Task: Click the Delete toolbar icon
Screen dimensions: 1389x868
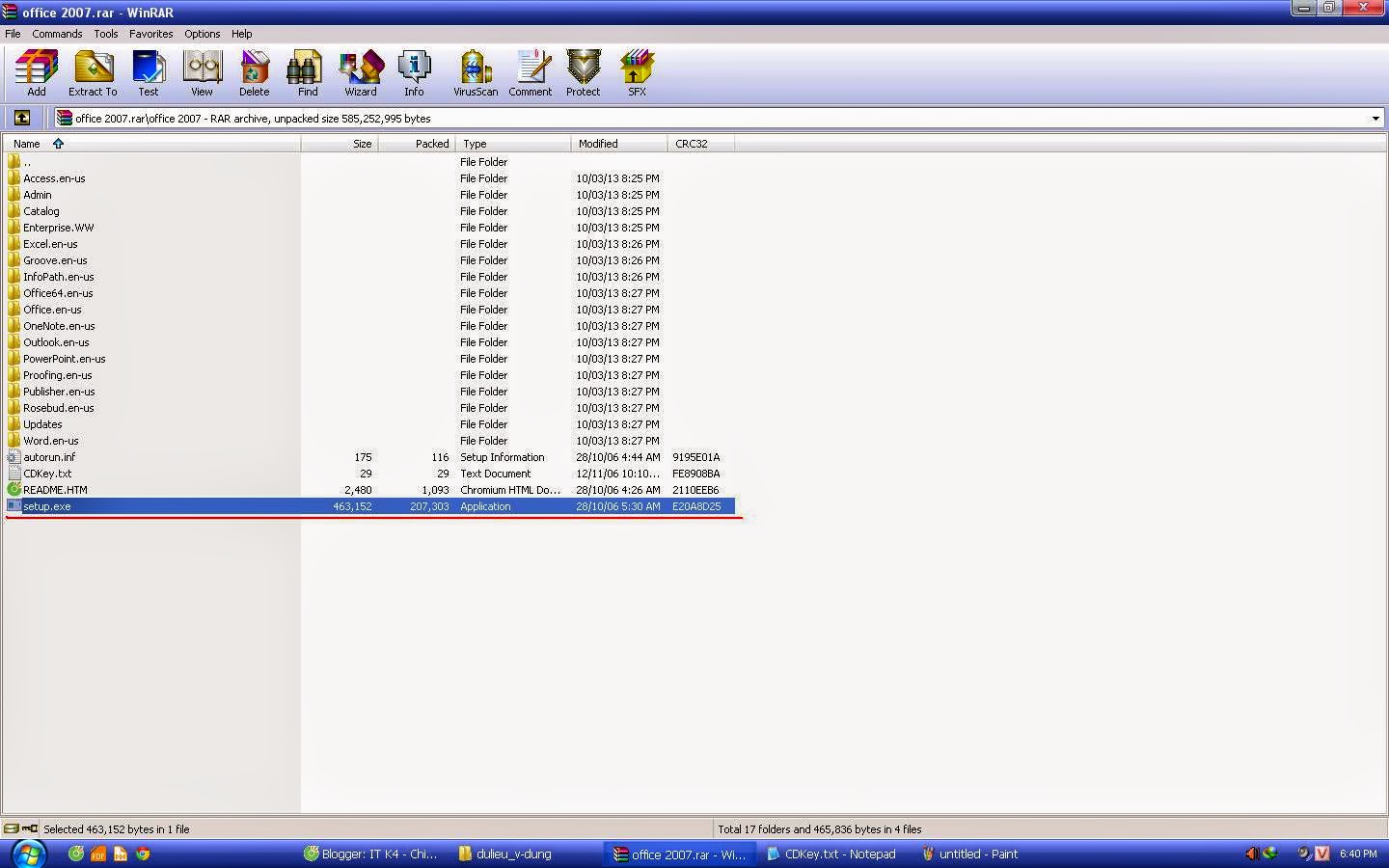Action: pos(254,73)
